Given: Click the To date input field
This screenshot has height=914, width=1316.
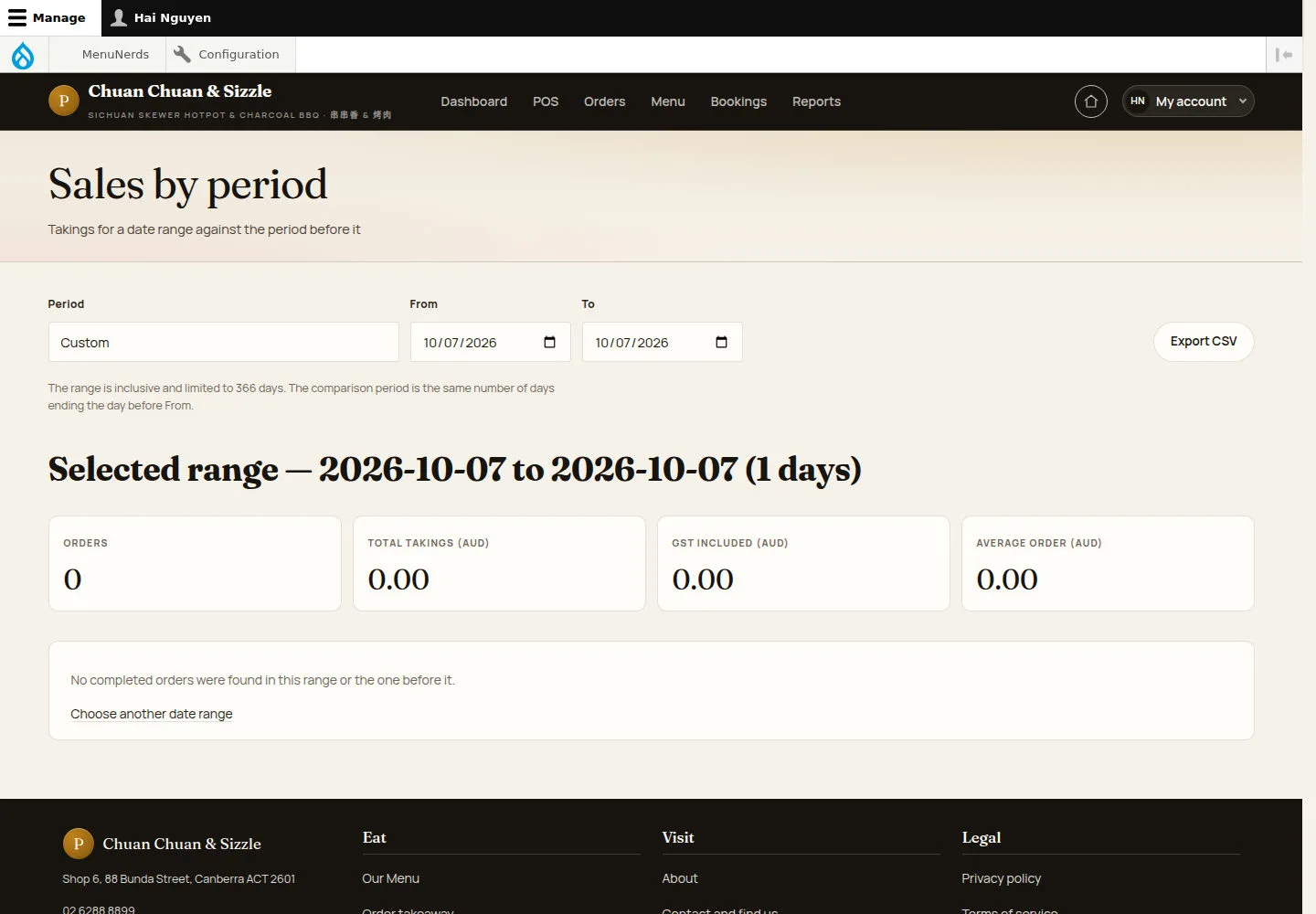Looking at the screenshot, I should coord(663,342).
